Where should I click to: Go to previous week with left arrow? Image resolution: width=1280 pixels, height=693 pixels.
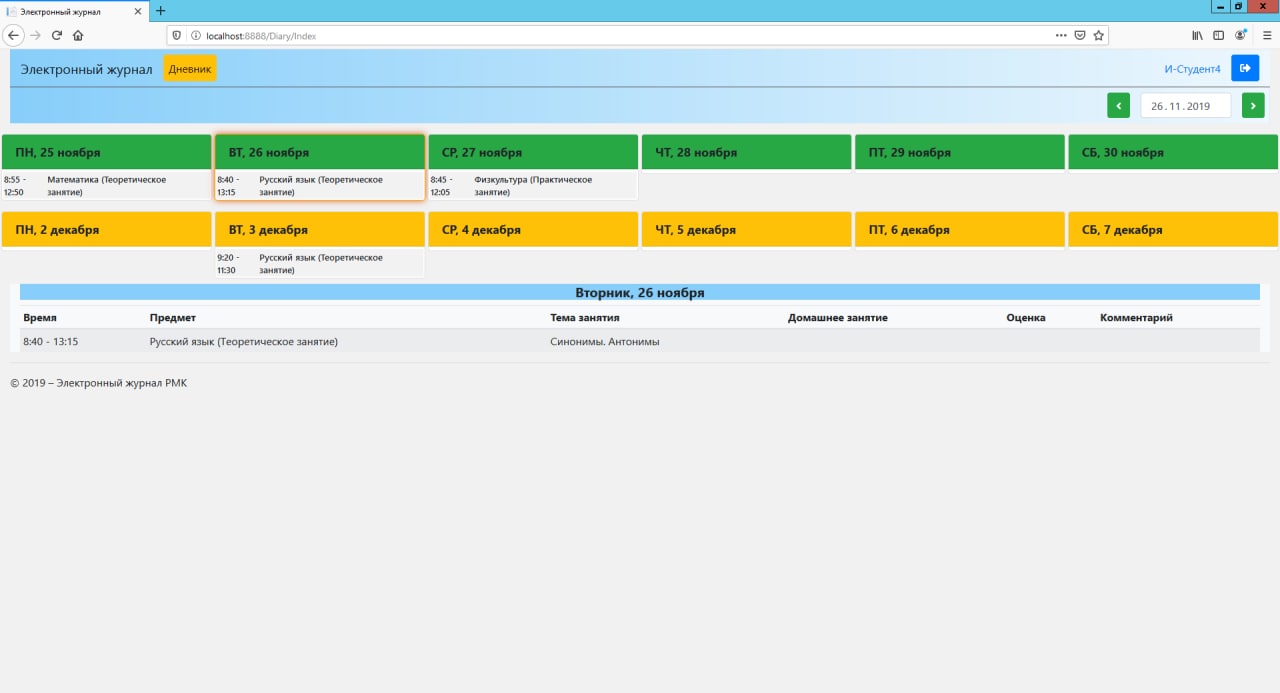pos(1118,105)
